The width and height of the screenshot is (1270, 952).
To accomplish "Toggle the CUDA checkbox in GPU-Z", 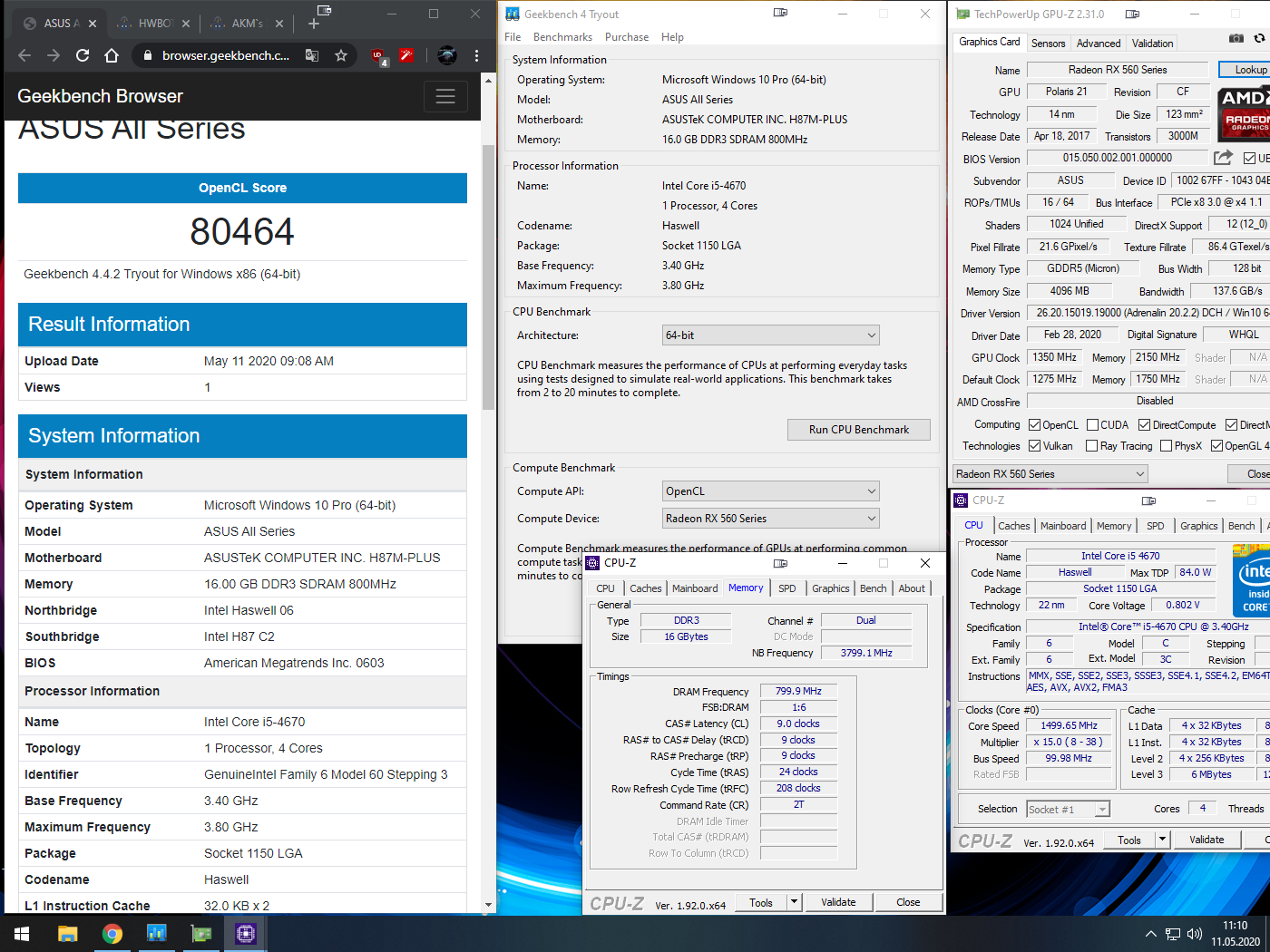I will coord(1092,425).
